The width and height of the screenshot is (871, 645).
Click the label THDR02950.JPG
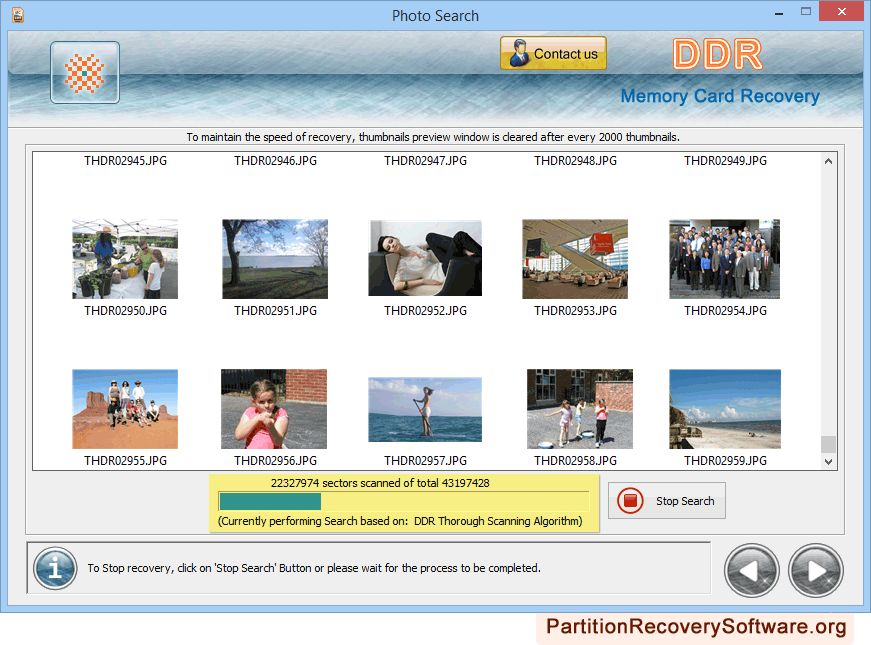click(x=126, y=311)
